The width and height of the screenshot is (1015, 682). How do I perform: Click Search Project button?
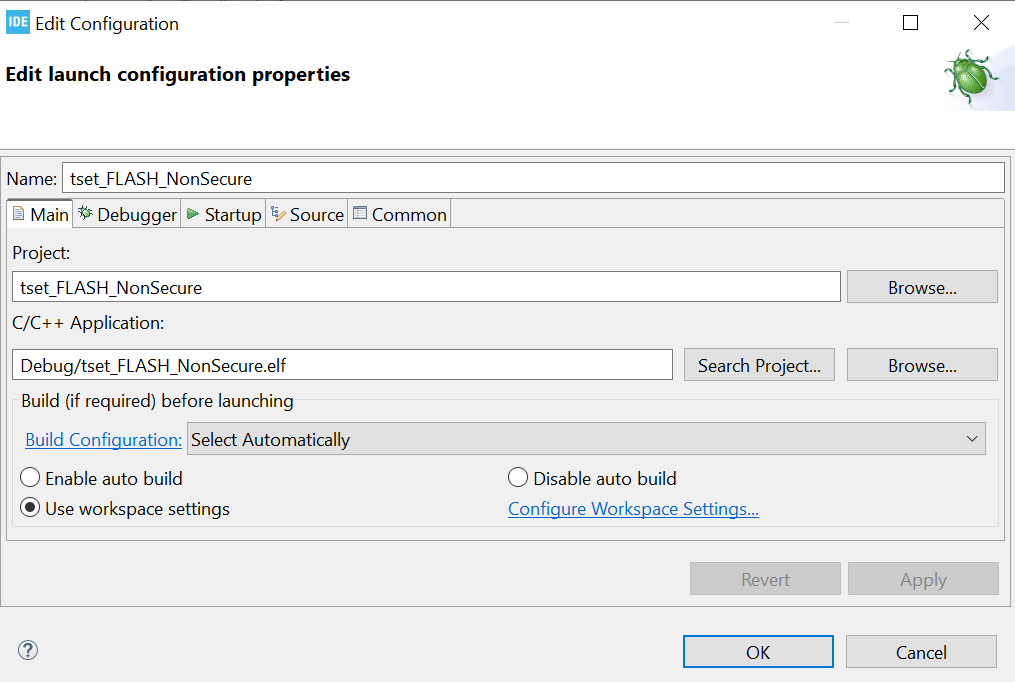pyautogui.click(x=758, y=364)
